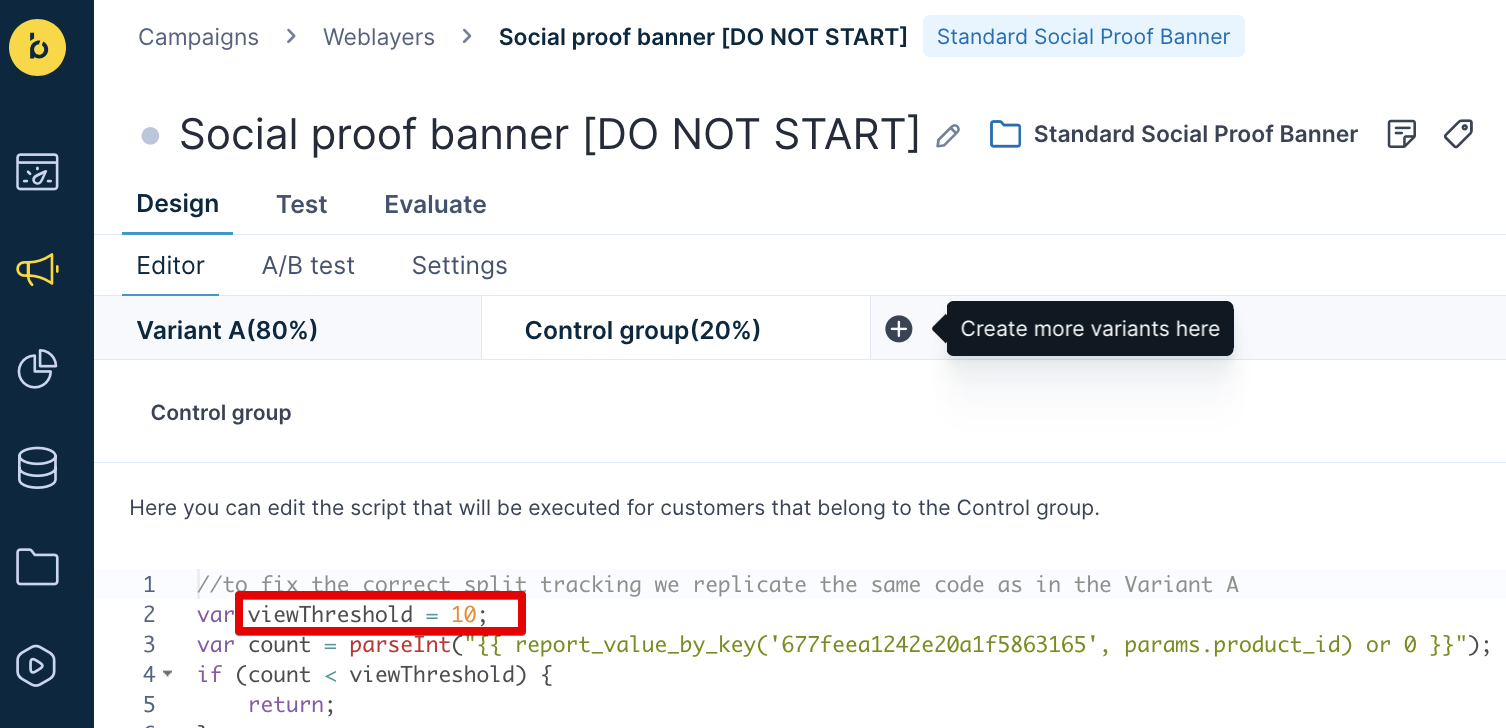This screenshot has width=1506, height=728.
Task: Click the grey status dot before title
Action: click(150, 135)
